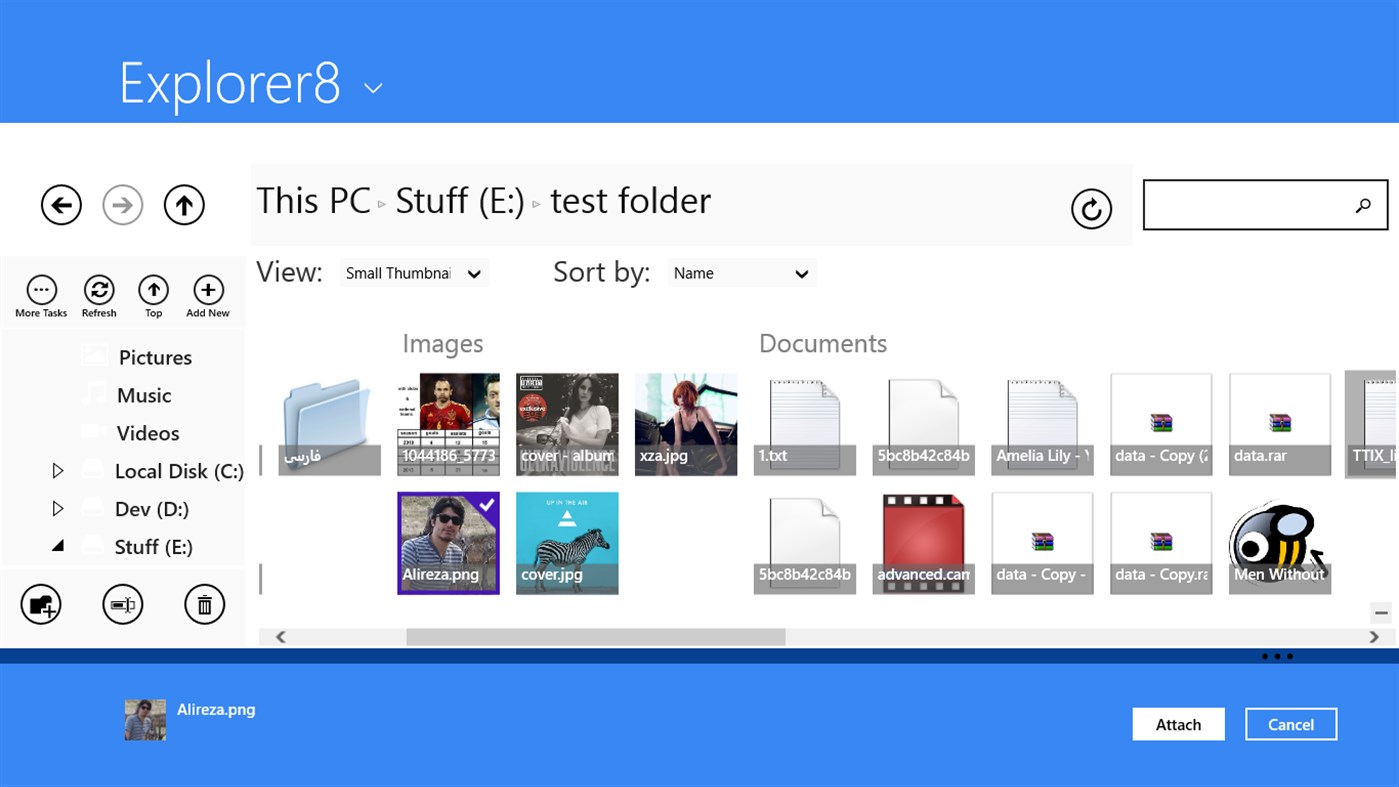Delete selection with the trash can icon
The height and width of the screenshot is (787, 1399).
(204, 604)
